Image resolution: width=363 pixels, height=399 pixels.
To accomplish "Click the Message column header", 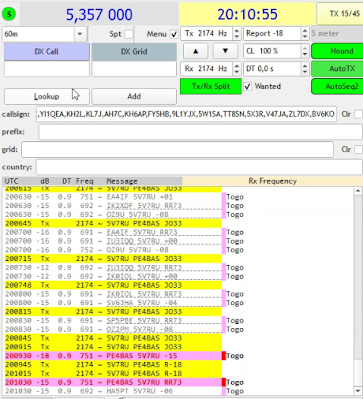I will point(122,181).
